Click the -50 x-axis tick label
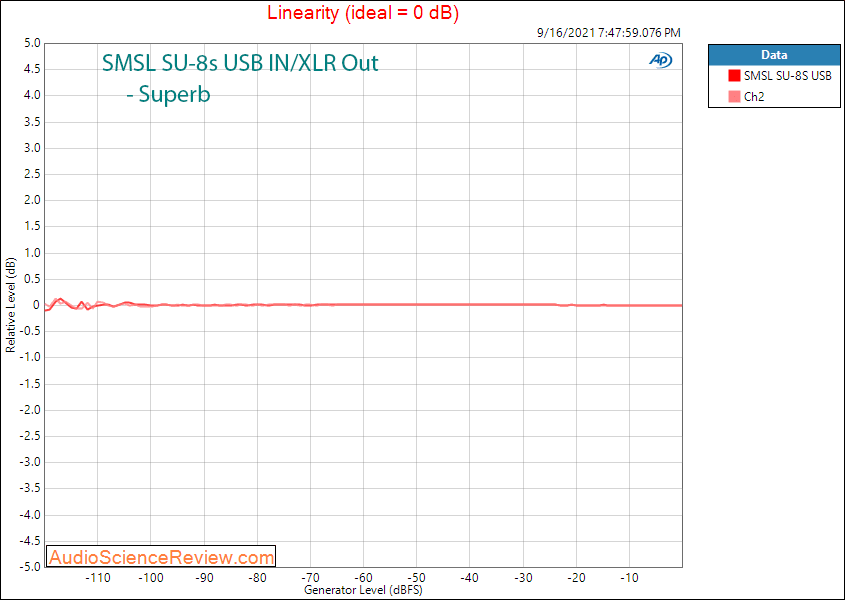The height and width of the screenshot is (600, 845). pyautogui.click(x=417, y=578)
